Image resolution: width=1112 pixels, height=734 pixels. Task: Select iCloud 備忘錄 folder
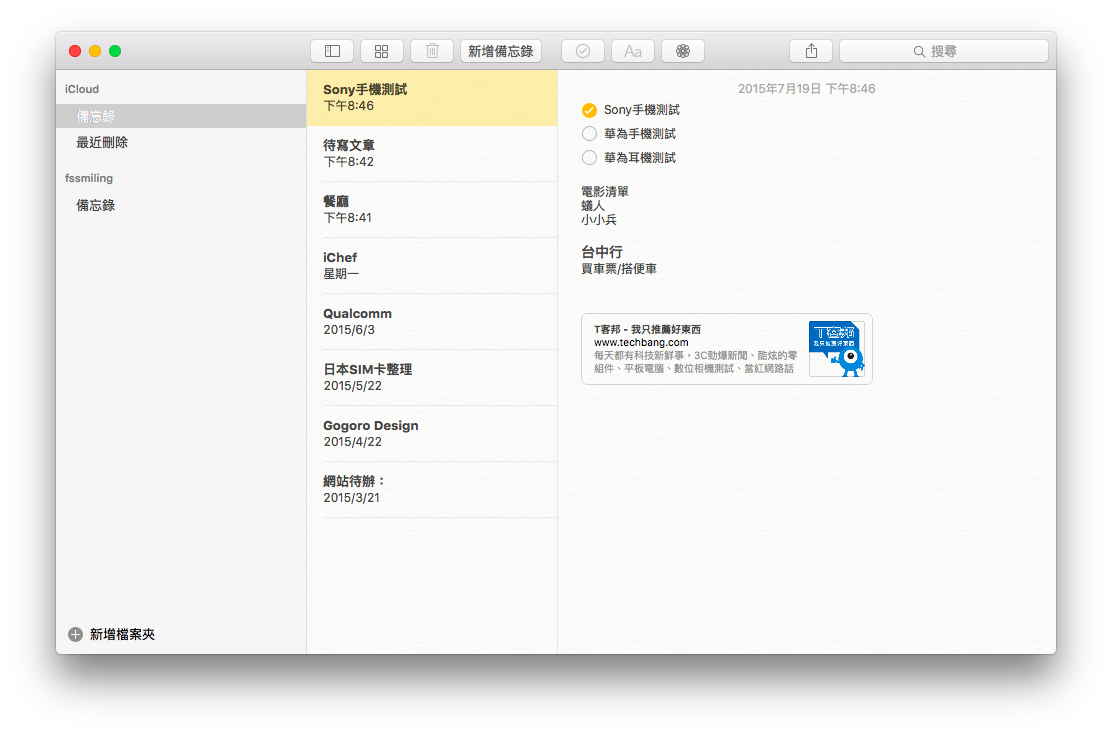(96, 116)
